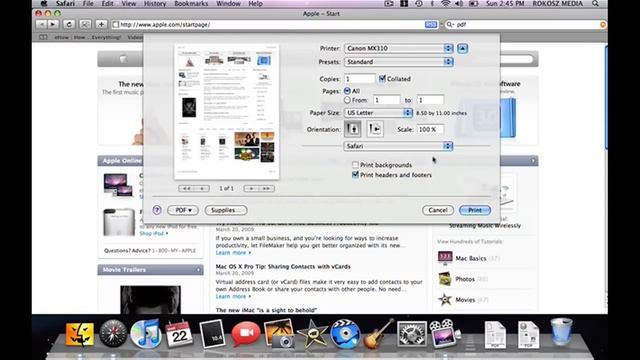Open the Edit menu
The width and height of the screenshot is (640, 360).
coord(107,4)
